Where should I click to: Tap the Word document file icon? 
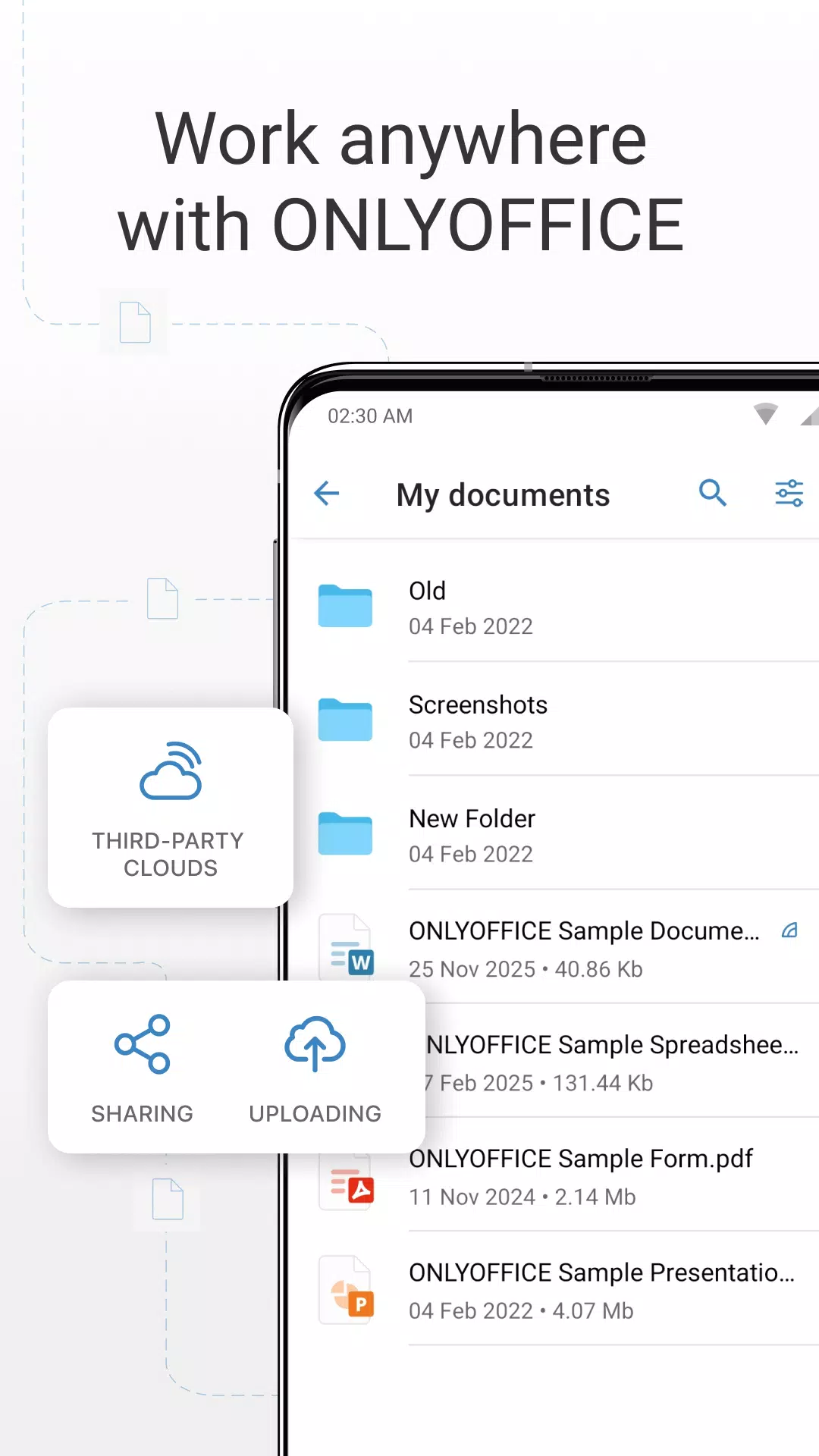(347, 948)
